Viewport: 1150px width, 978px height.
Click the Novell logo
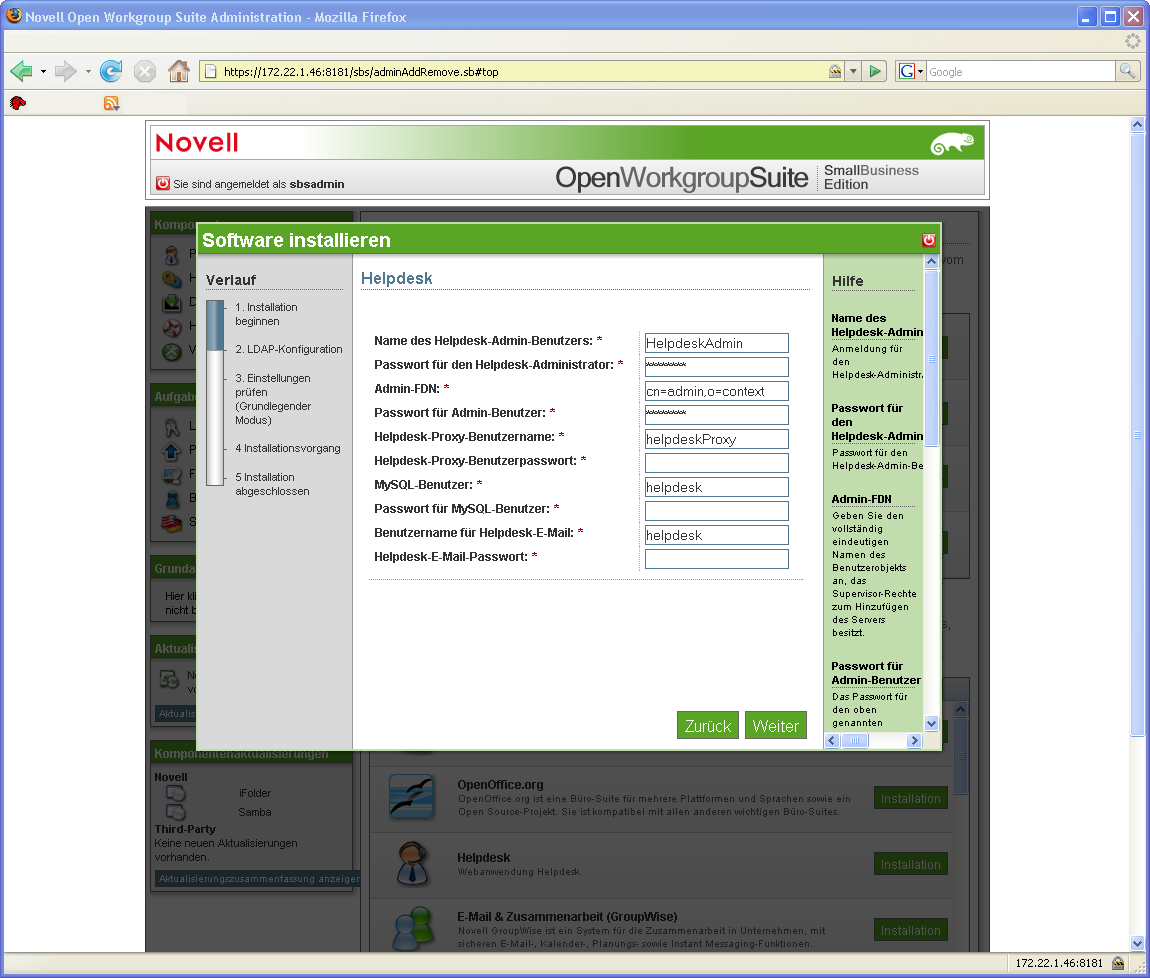coord(197,142)
